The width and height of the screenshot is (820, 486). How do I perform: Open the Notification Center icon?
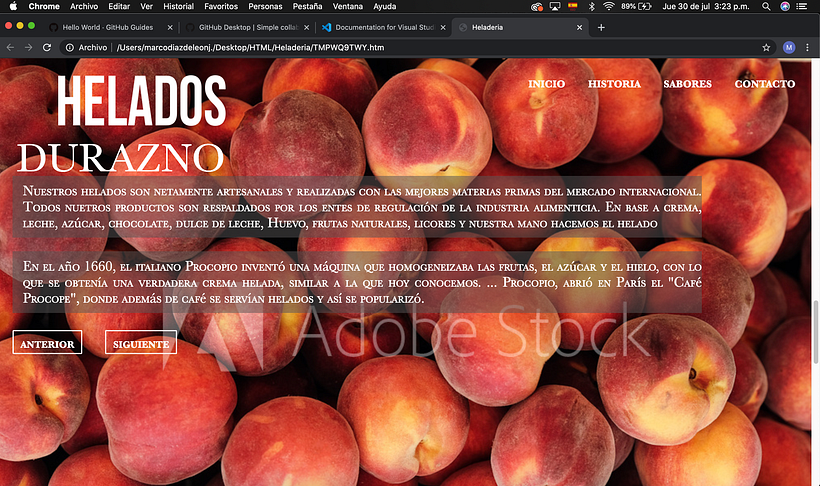[801, 6]
